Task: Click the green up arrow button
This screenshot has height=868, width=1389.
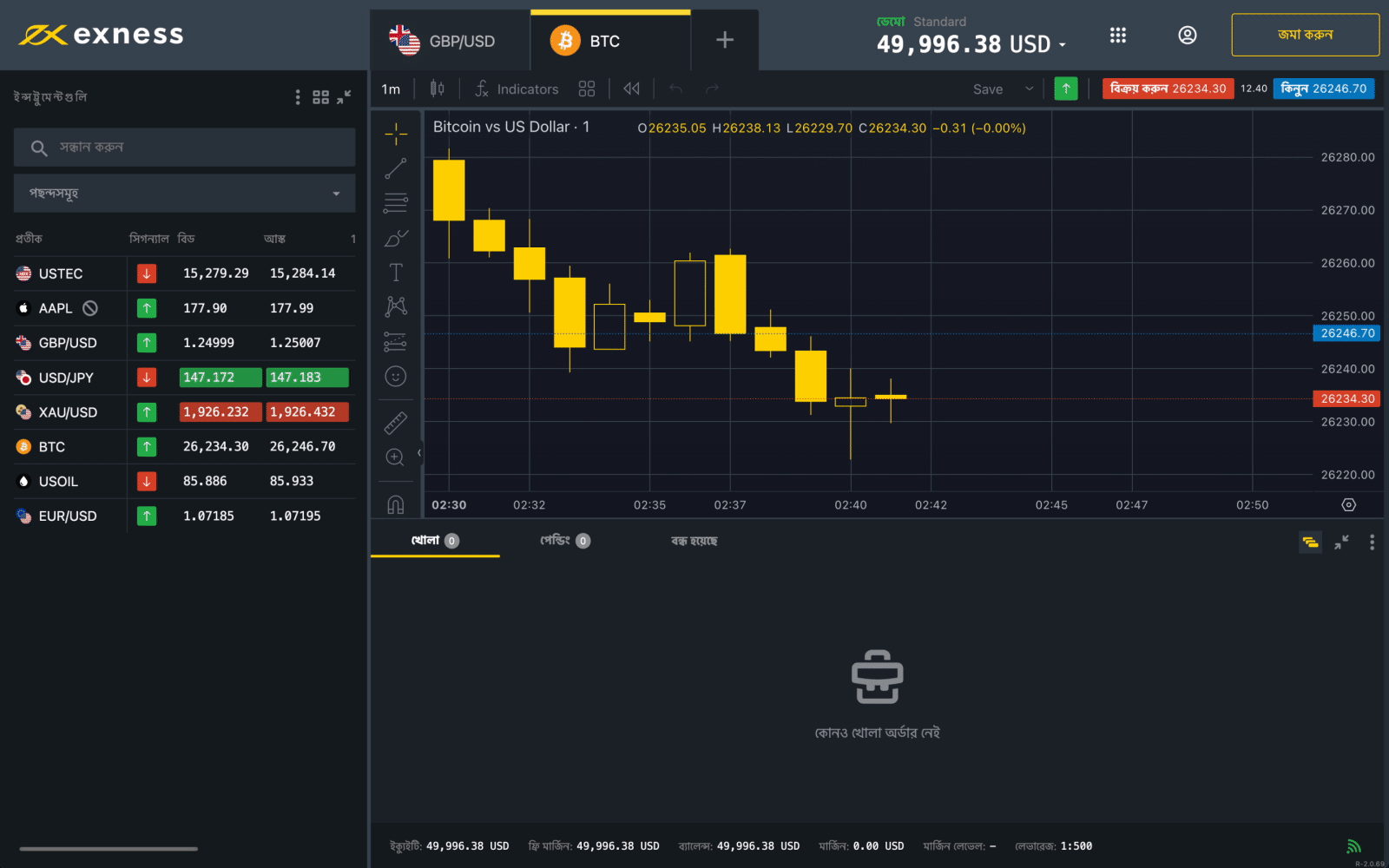Action: pyautogui.click(x=1066, y=89)
